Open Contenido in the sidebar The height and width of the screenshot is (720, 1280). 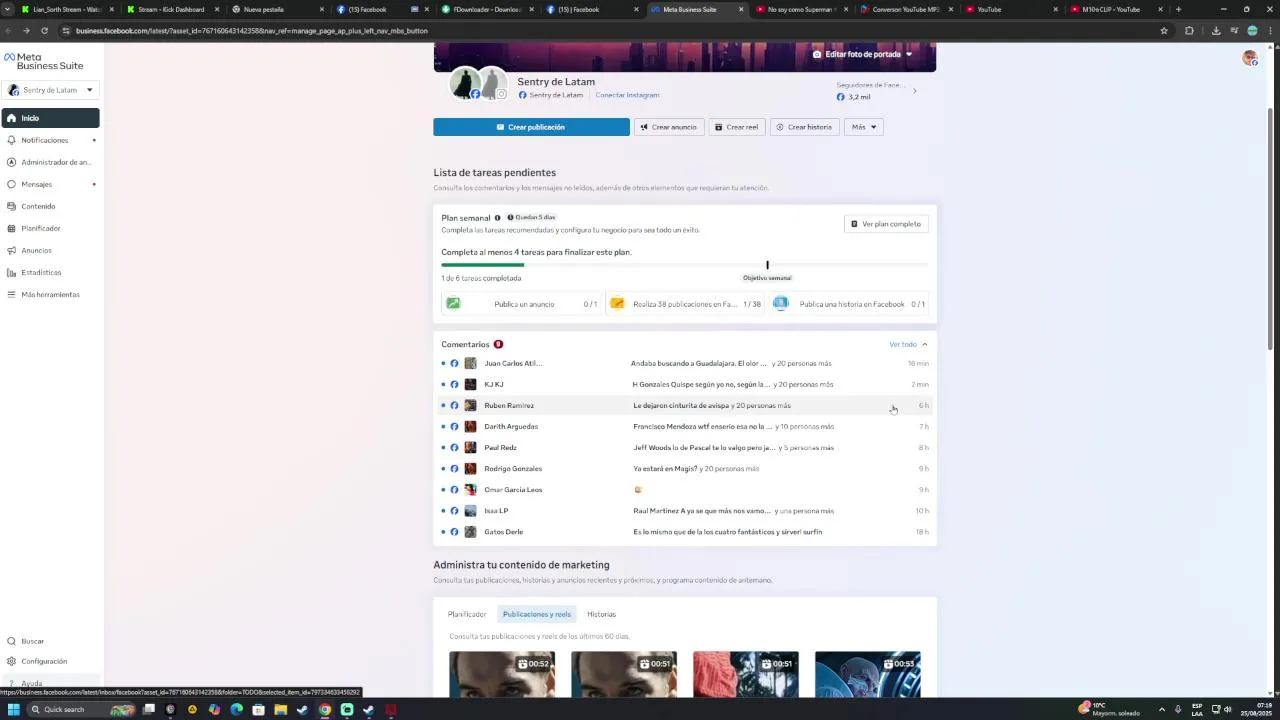tap(50, 206)
